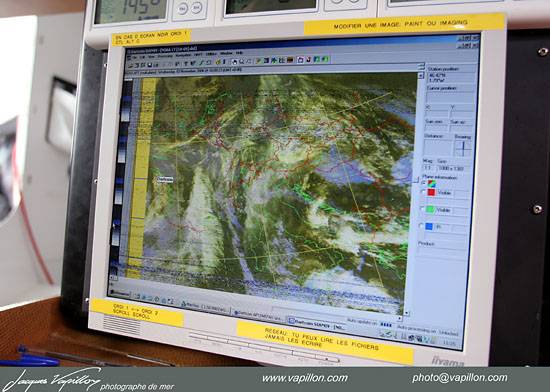Switch to the Dartcom SSAPIDY taskbar button

click(316, 324)
